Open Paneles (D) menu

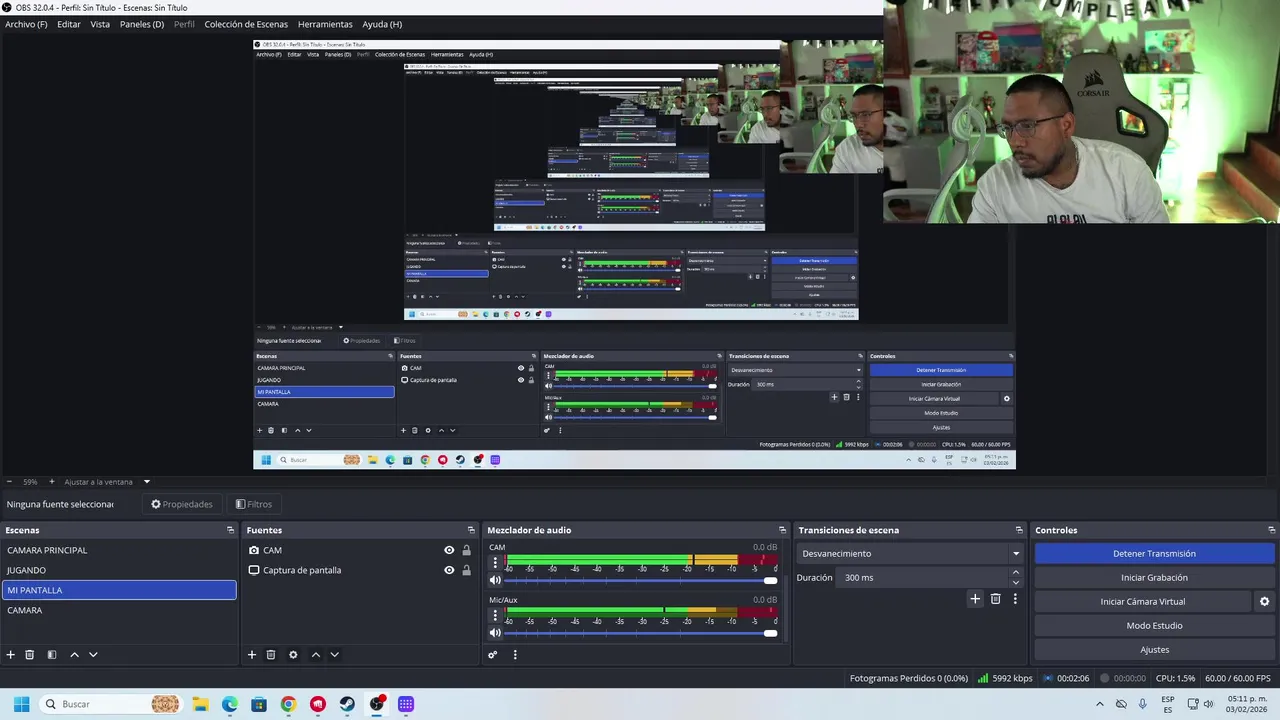(x=142, y=24)
